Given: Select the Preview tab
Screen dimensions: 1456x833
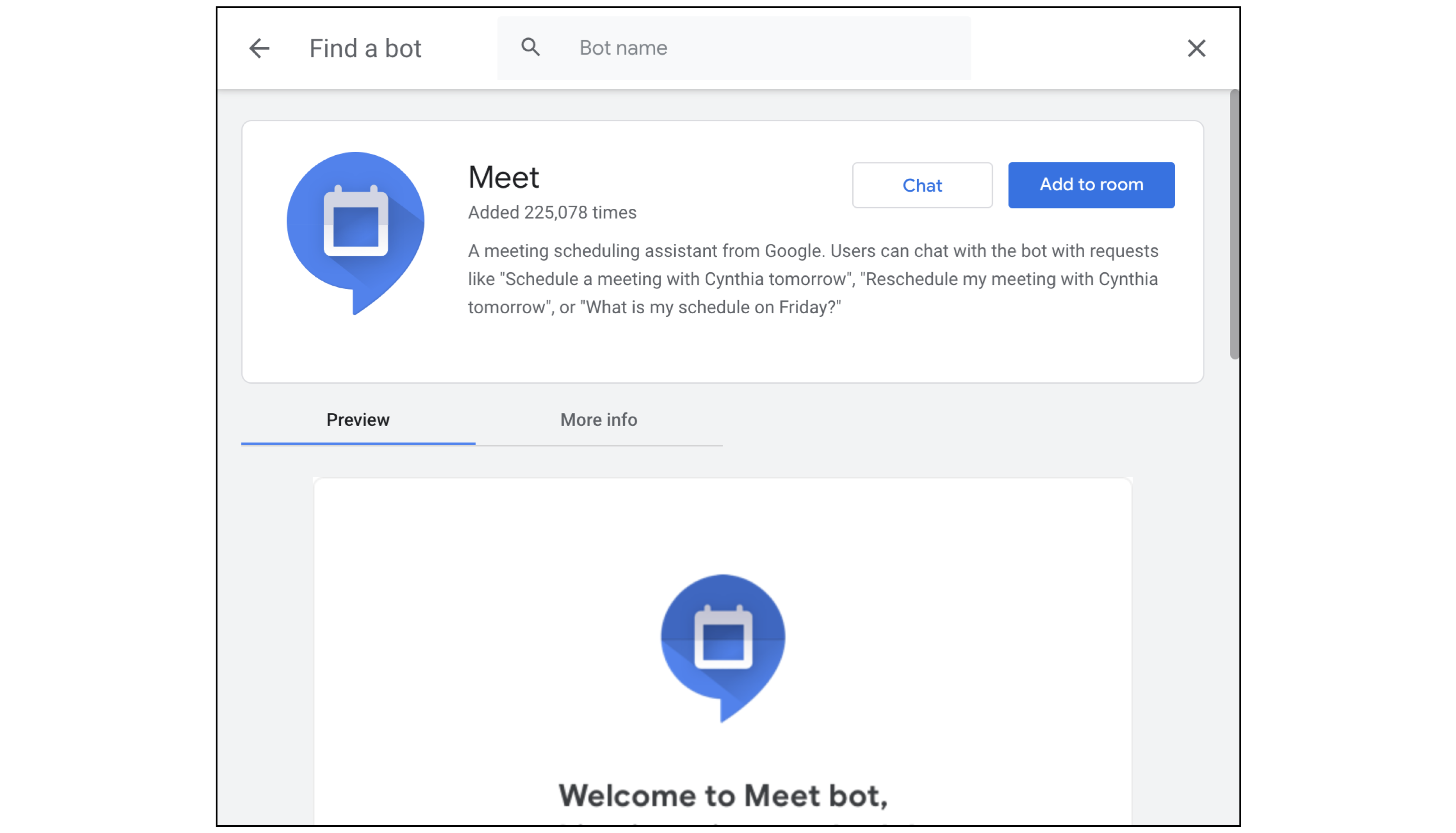Looking at the screenshot, I should pos(358,420).
